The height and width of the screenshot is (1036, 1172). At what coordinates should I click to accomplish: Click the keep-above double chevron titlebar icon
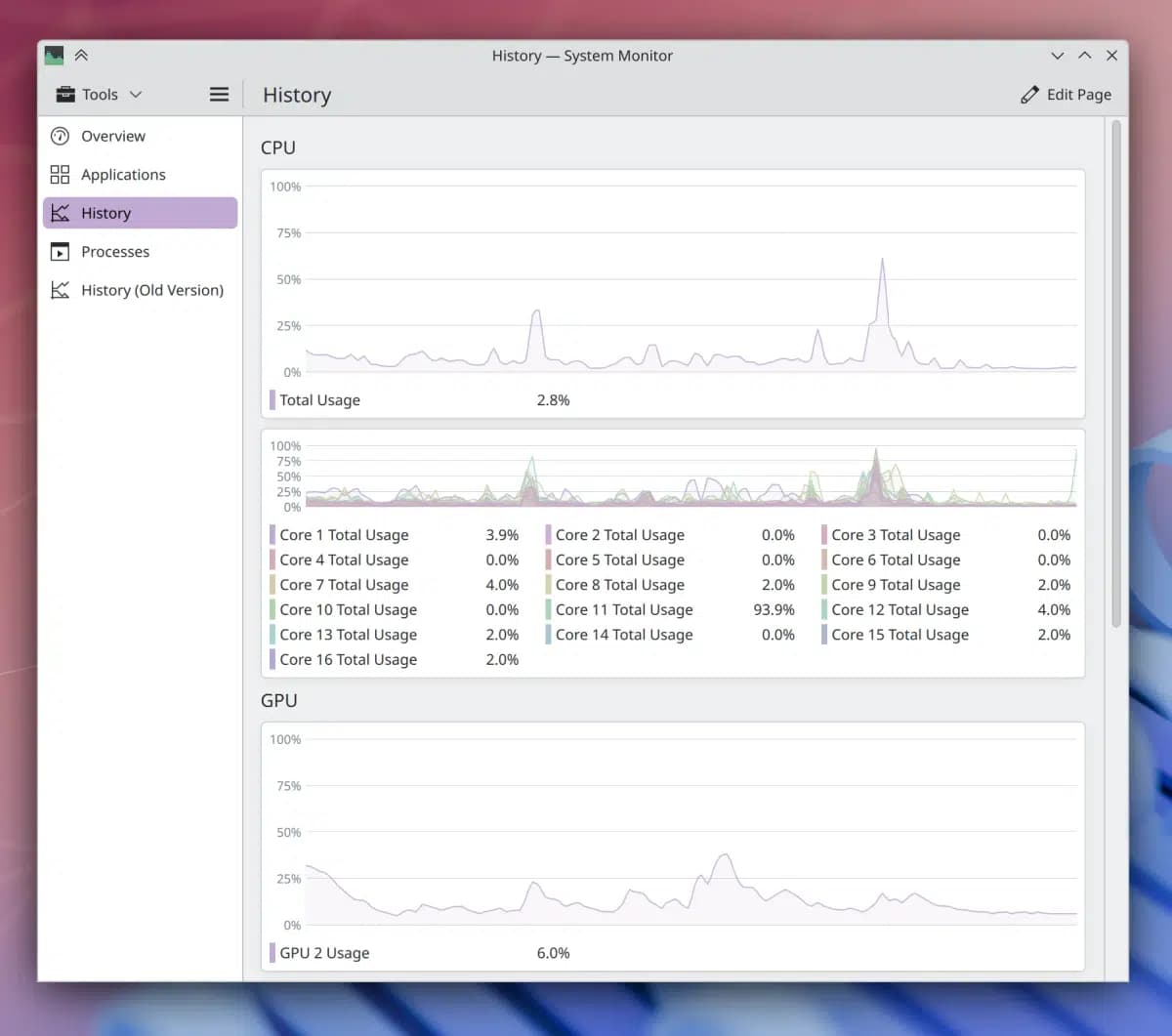coord(81,56)
